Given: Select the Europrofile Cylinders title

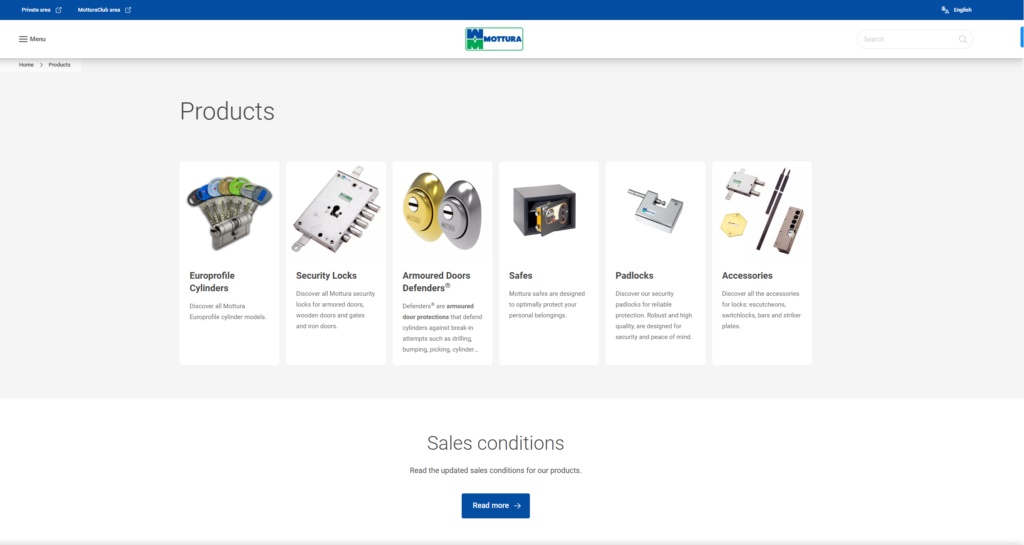Looking at the screenshot, I should pyautogui.click(x=212, y=282).
